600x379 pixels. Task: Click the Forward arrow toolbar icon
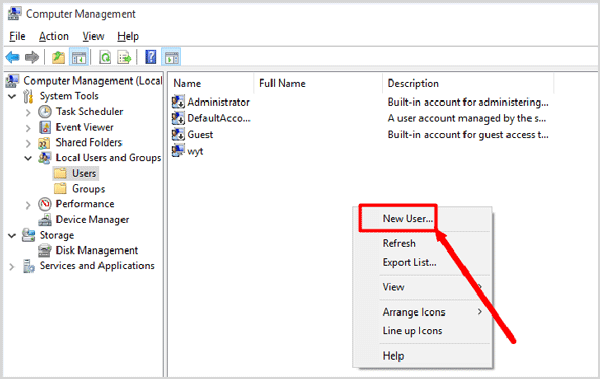coord(32,57)
